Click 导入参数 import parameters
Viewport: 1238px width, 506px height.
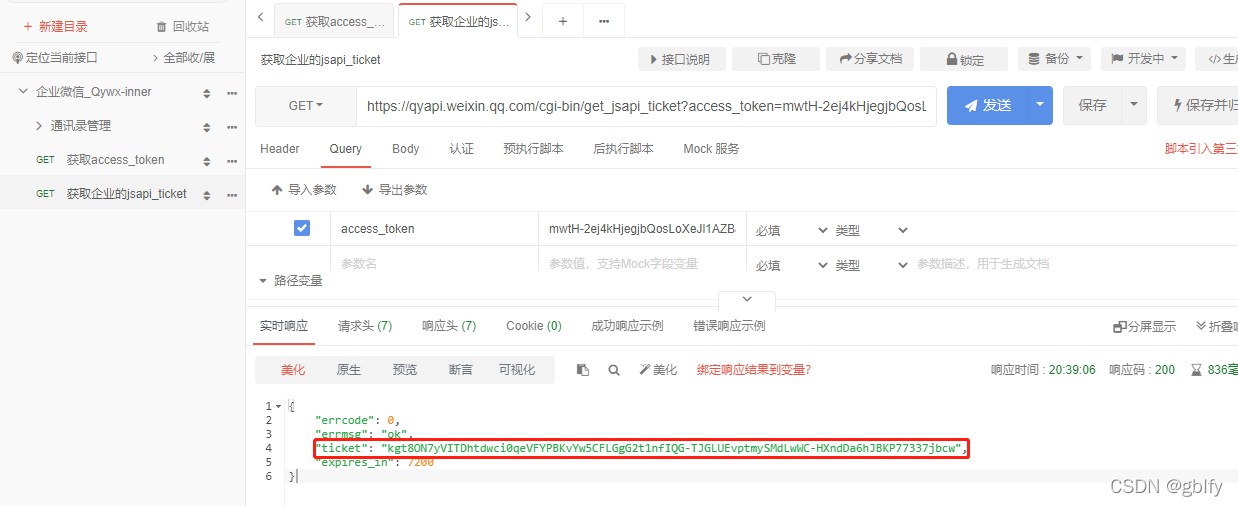(304, 190)
